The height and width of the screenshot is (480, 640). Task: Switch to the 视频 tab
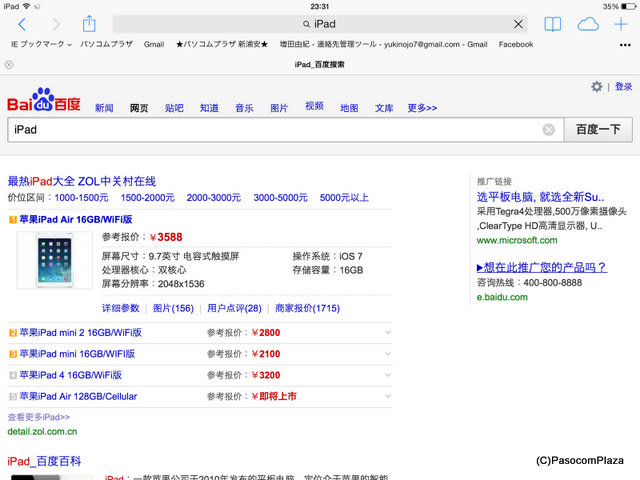314,106
